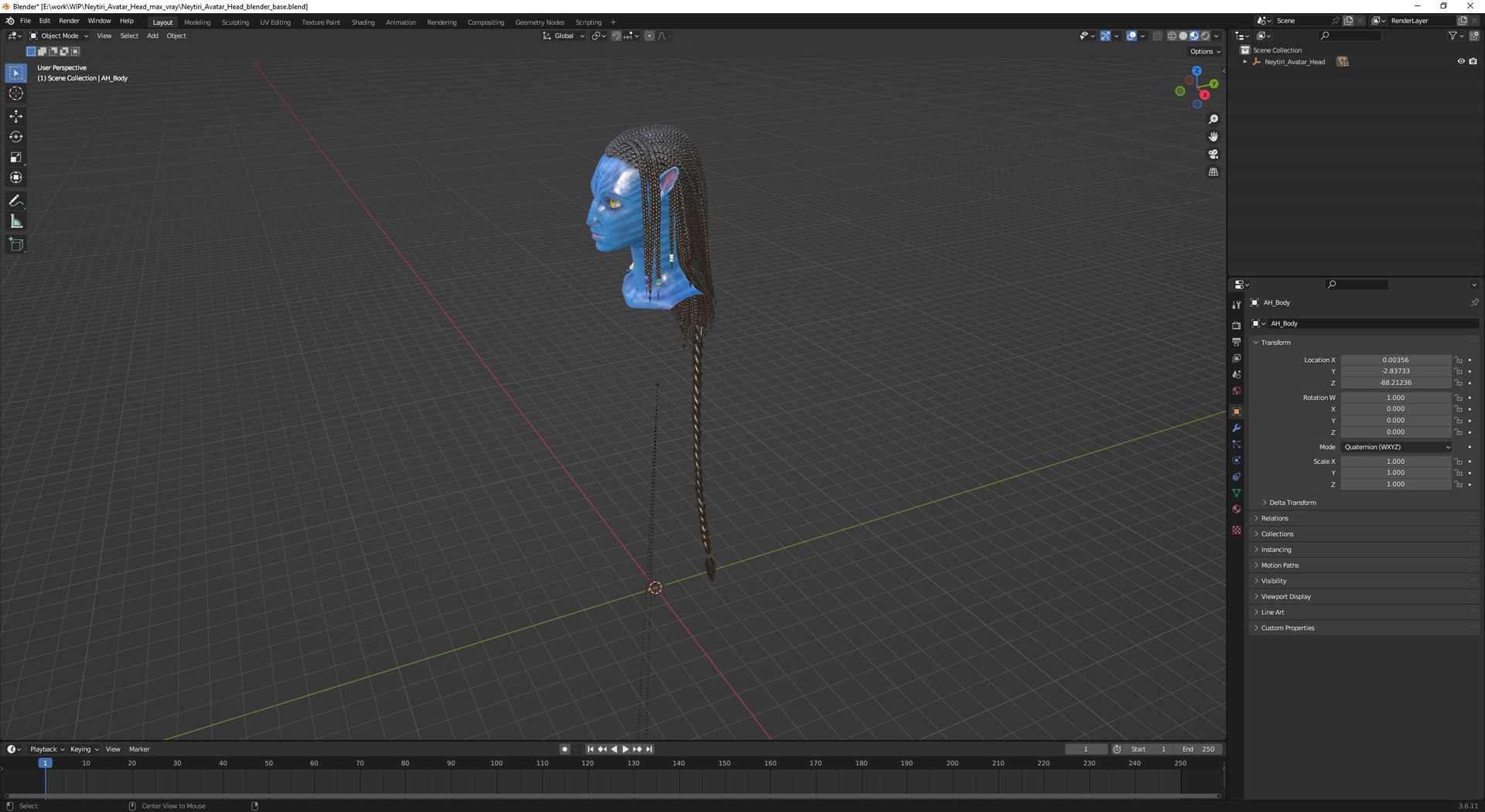
Task: Expand Custom Properties panel
Action: (1256, 628)
